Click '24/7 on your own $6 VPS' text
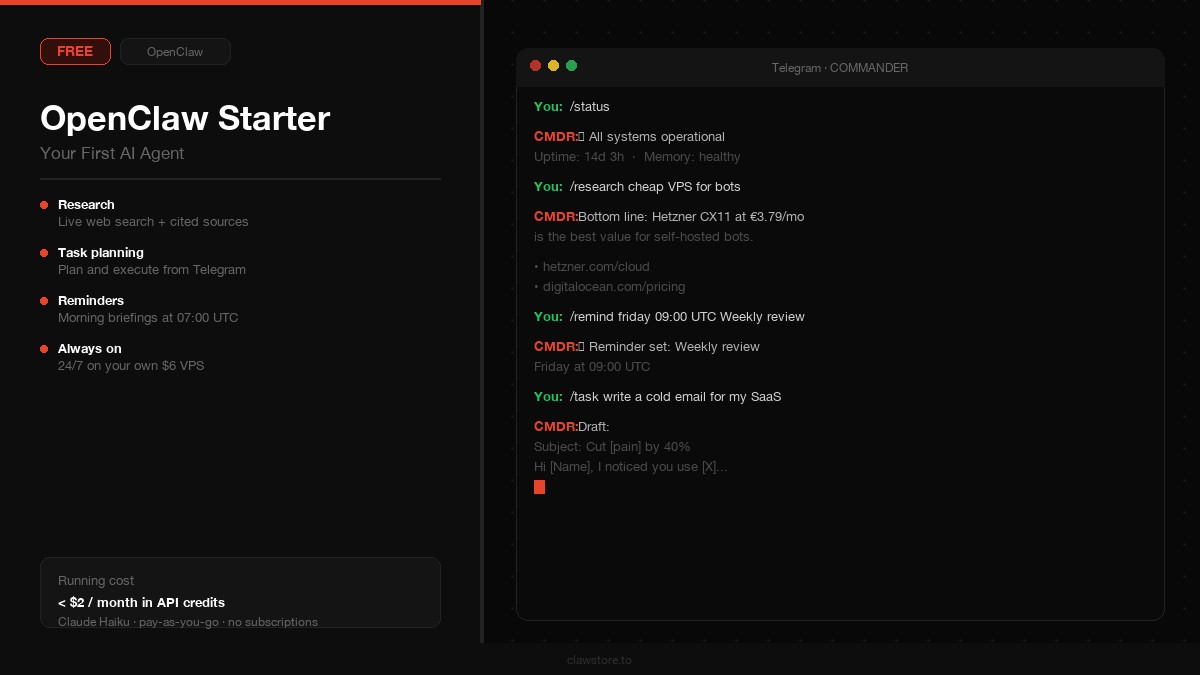This screenshot has width=1200, height=675. [x=131, y=366]
